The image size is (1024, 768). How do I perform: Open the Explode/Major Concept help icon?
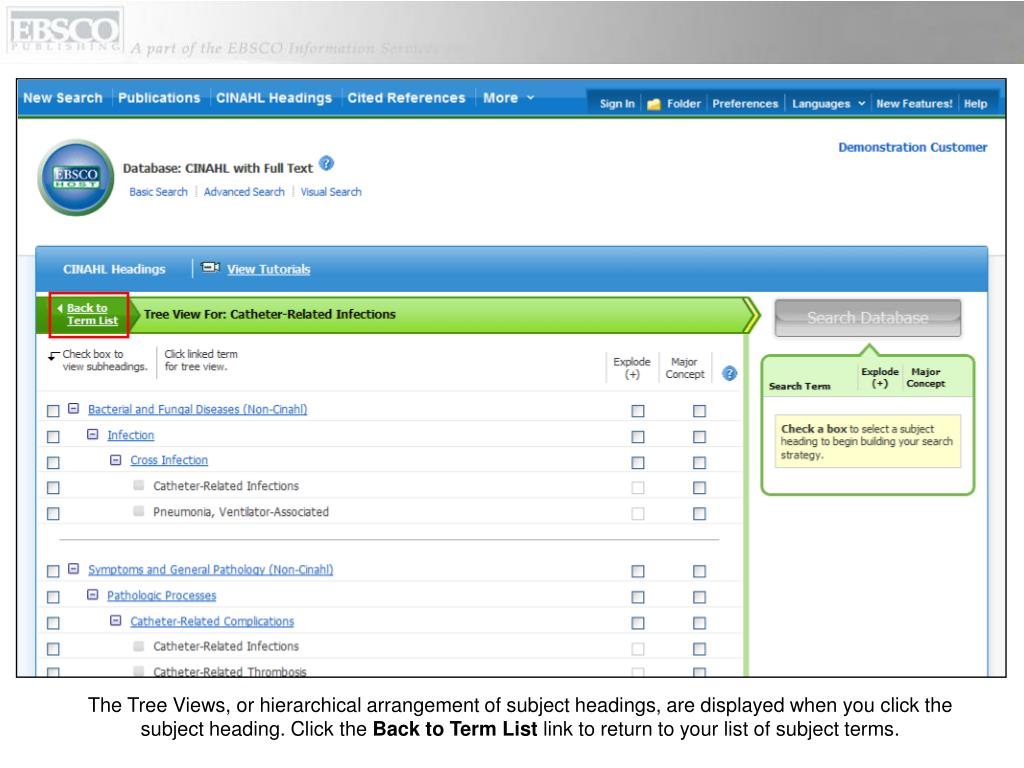[x=729, y=373]
